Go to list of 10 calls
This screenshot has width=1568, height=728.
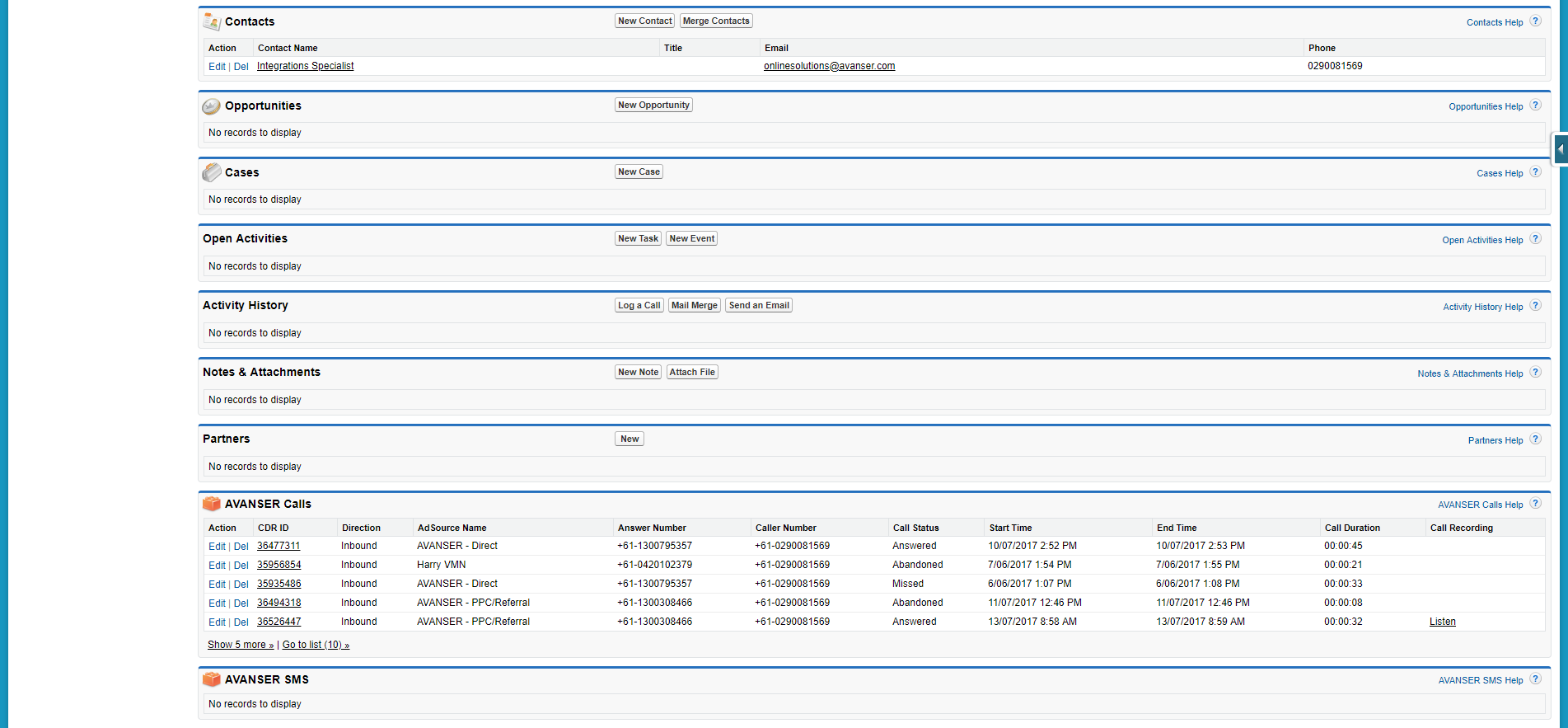click(316, 645)
